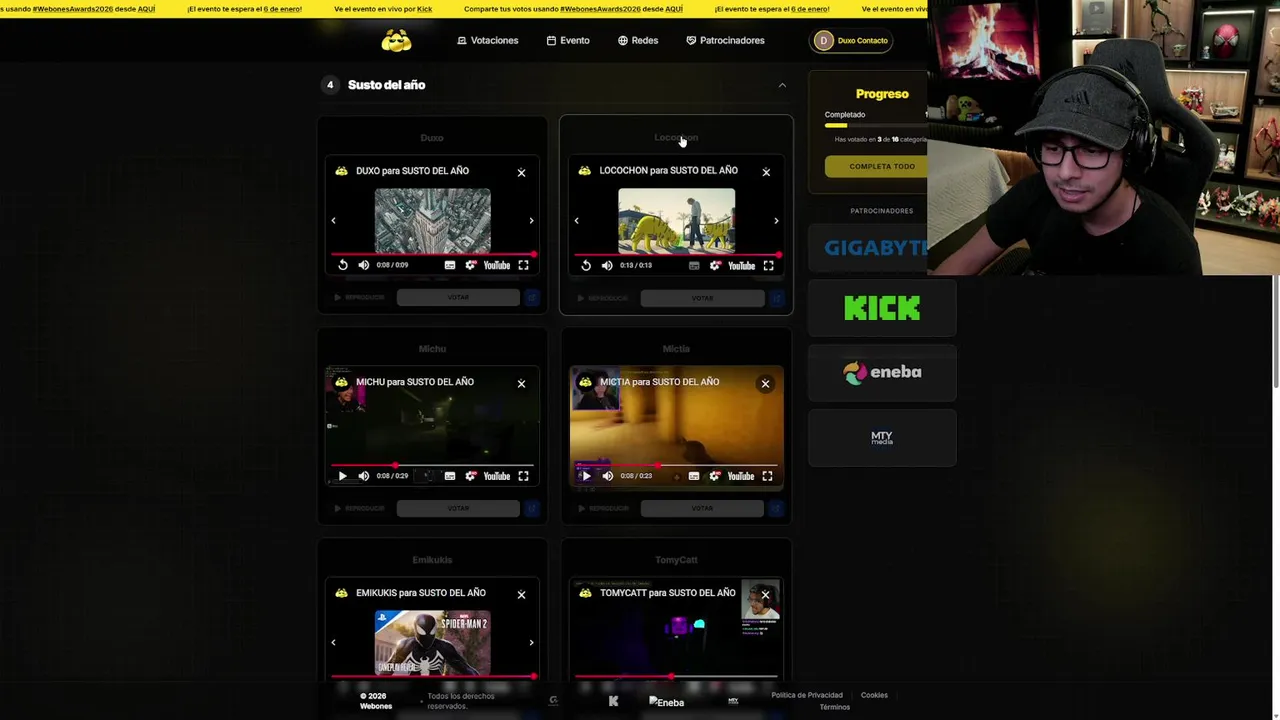Open settings gear on MICHU video
This screenshot has width=1280, height=720.
470,476
